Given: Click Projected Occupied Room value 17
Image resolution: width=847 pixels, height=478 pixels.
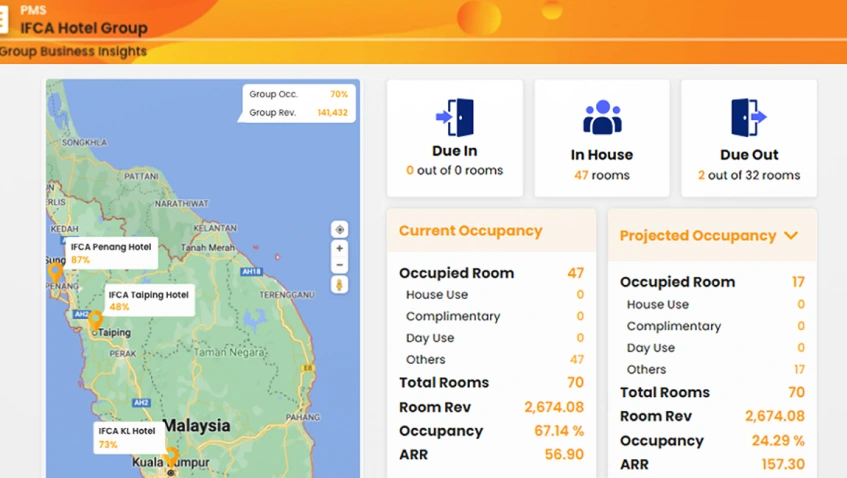Looking at the screenshot, I should point(798,282).
